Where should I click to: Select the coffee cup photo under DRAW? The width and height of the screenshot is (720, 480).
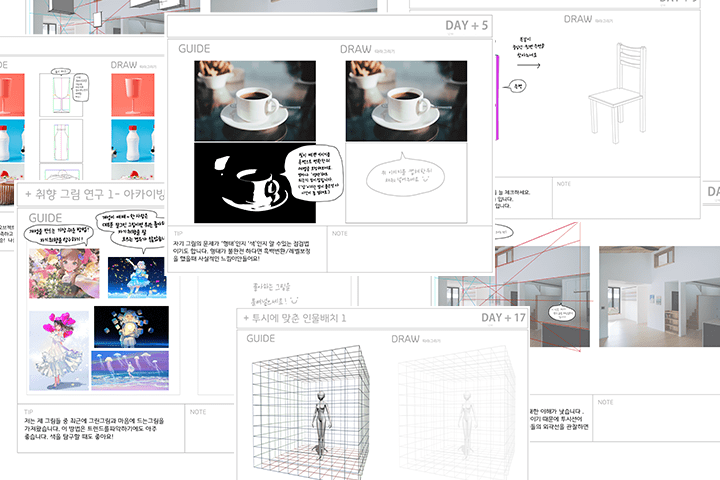406,100
